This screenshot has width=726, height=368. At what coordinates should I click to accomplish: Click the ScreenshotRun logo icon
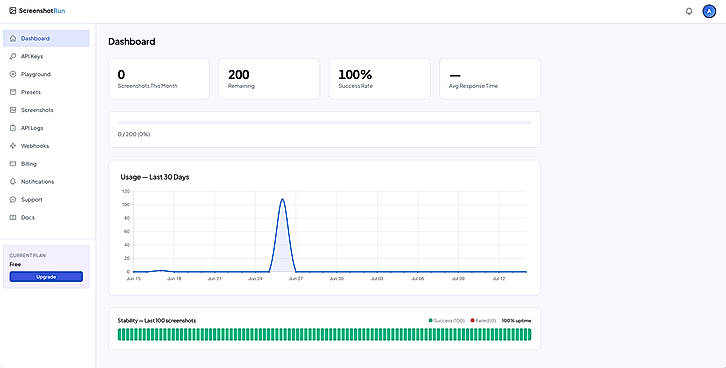pyautogui.click(x=13, y=11)
